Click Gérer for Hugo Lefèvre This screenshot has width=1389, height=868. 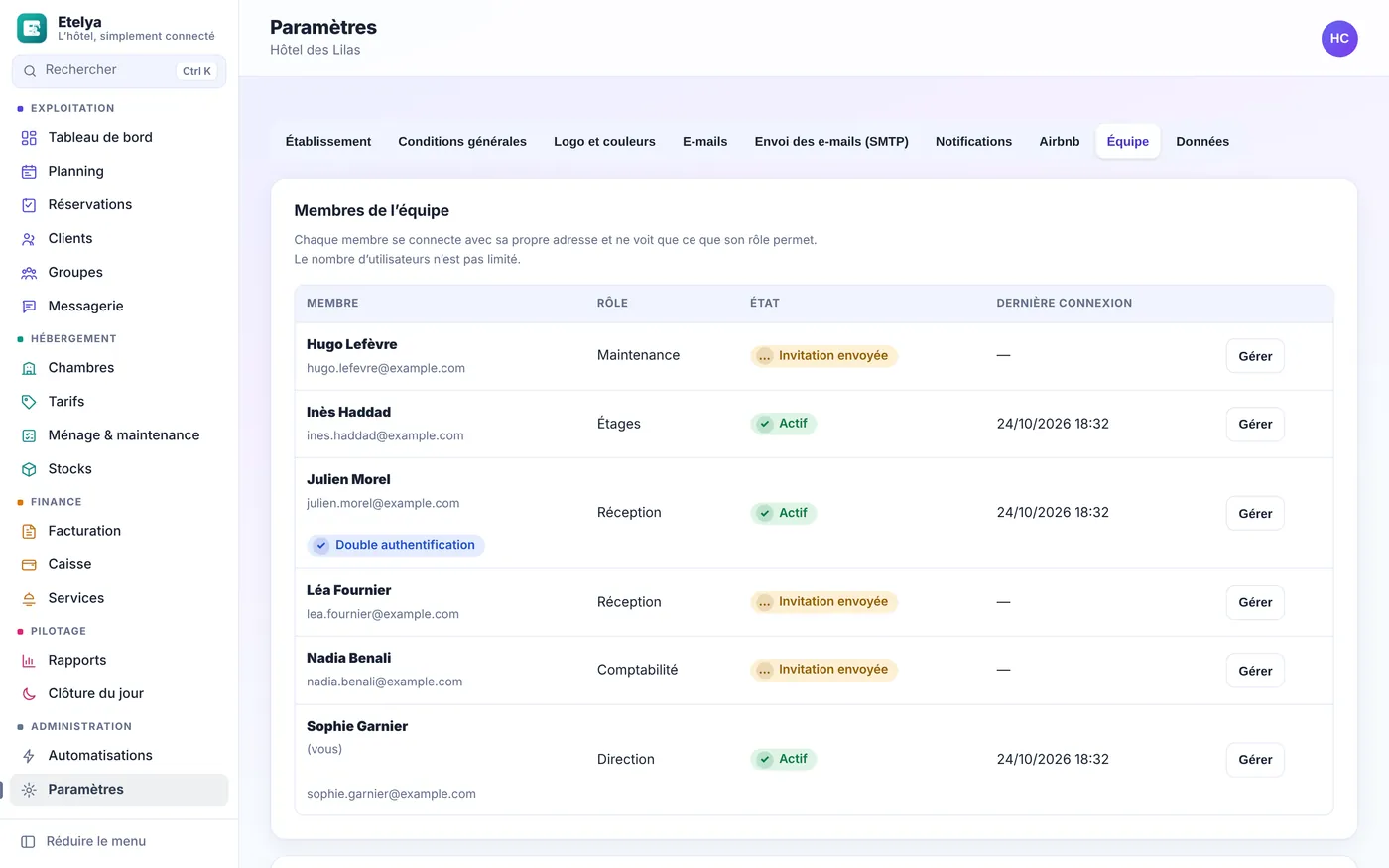(x=1255, y=356)
